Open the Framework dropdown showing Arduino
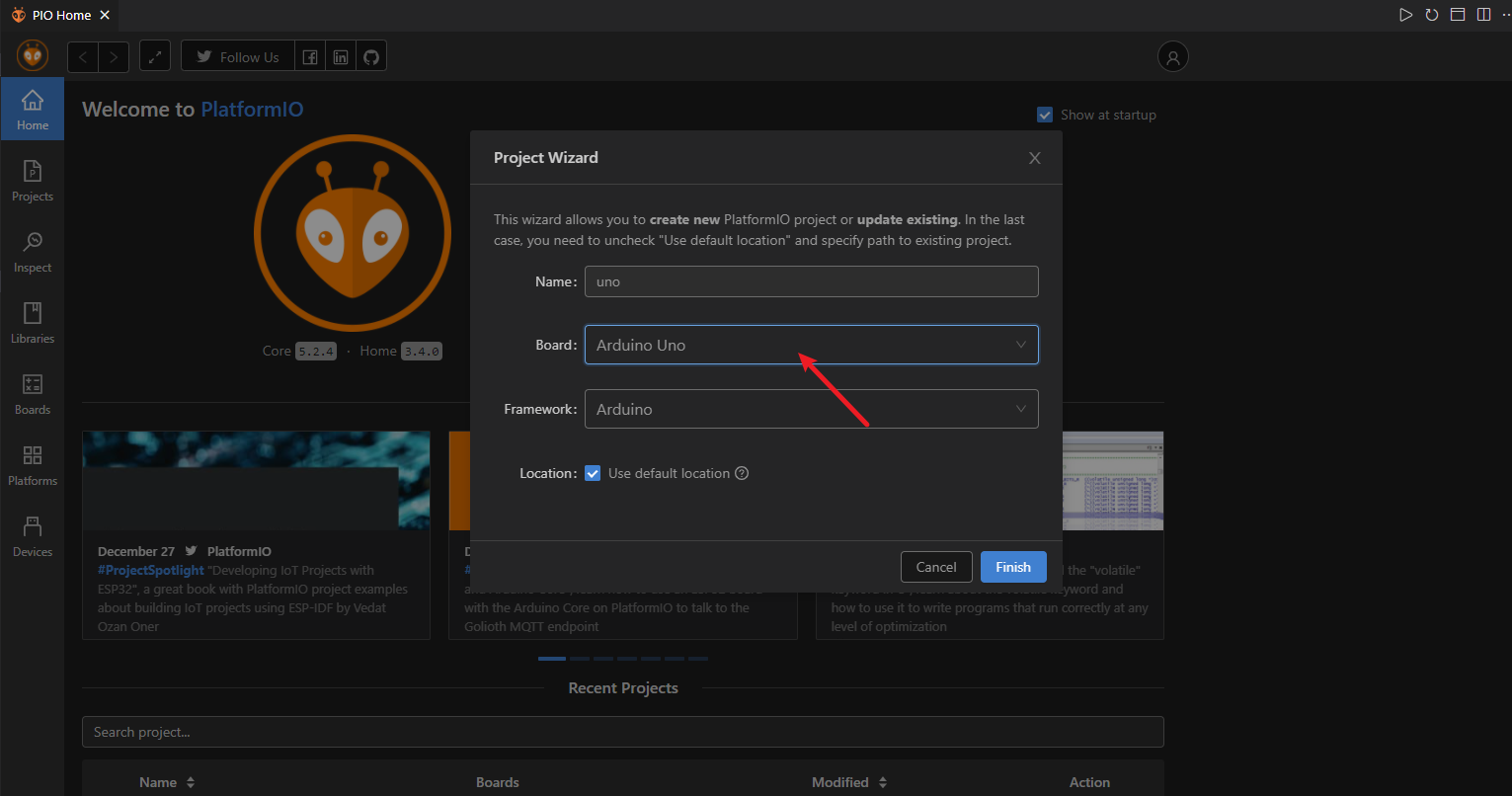This screenshot has height=796, width=1512. pos(811,409)
